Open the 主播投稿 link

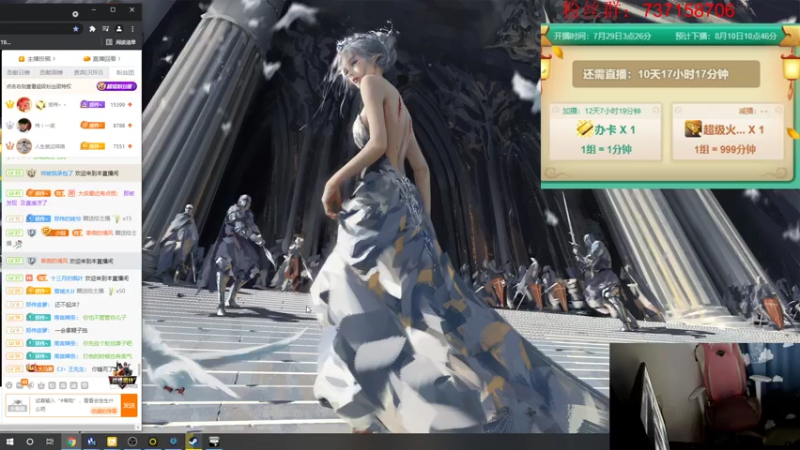click(x=37, y=59)
